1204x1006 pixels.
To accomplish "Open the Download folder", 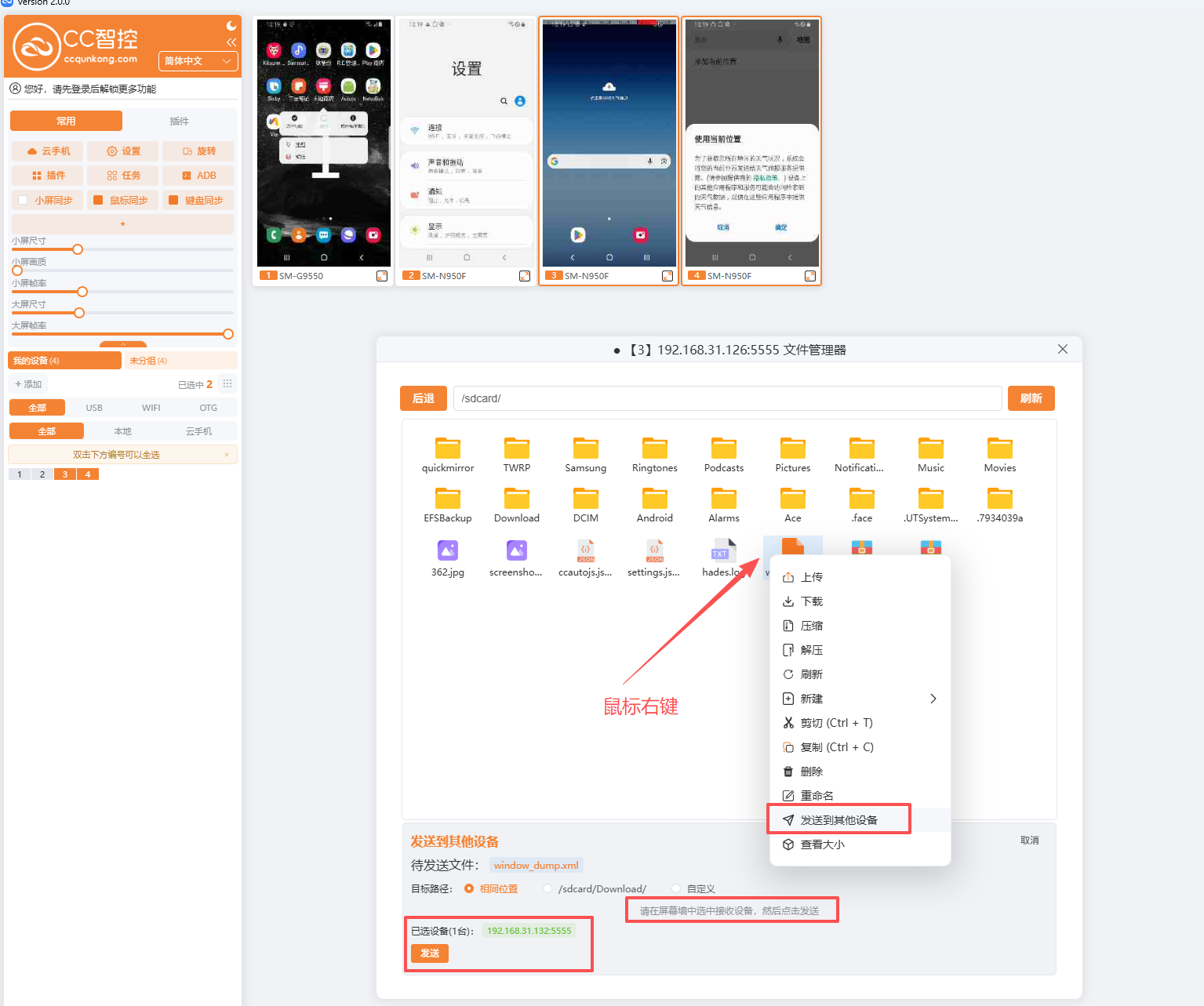I will click(516, 499).
